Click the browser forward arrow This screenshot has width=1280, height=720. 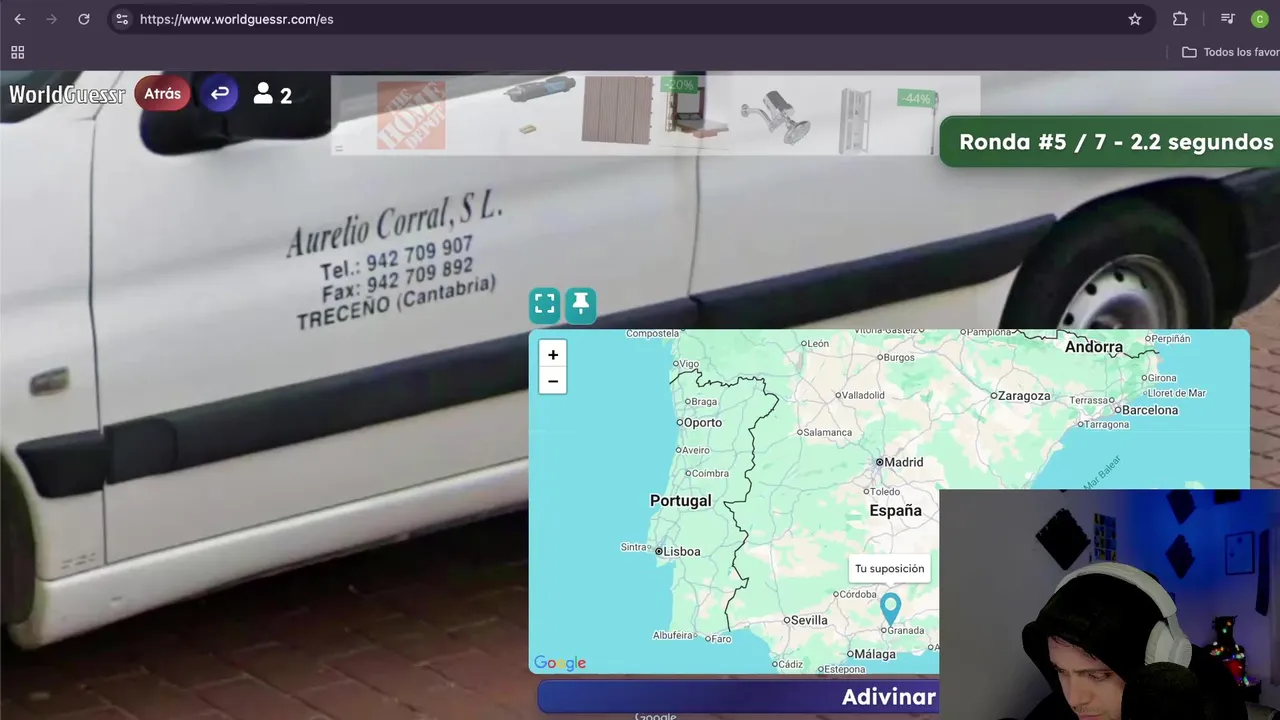[52, 19]
